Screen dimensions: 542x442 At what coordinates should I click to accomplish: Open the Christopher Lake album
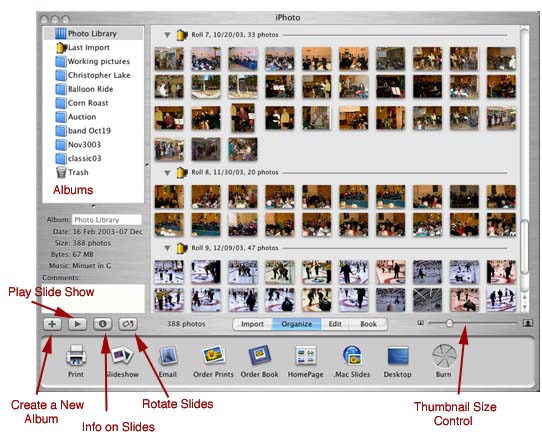(93, 75)
